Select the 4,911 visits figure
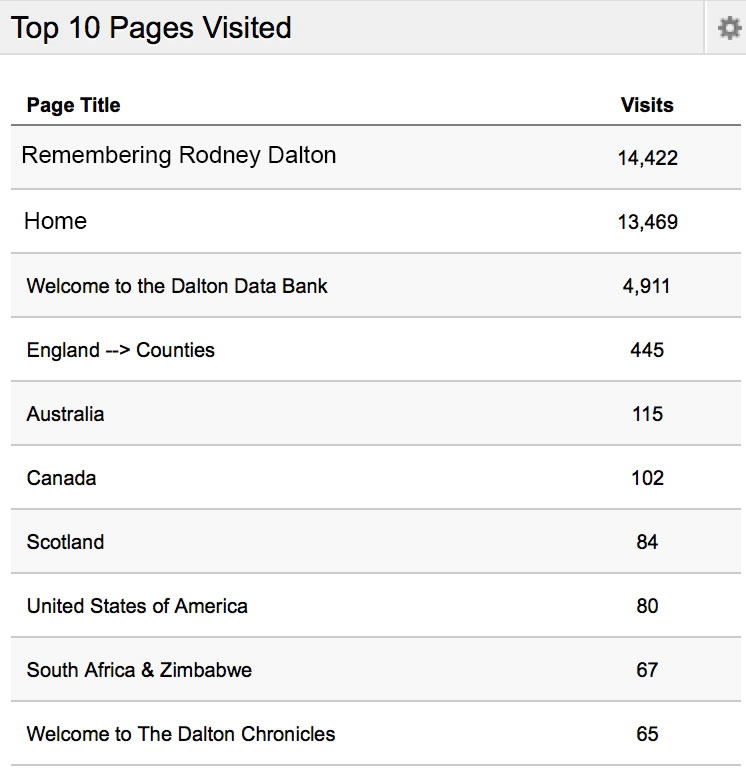 (647, 286)
